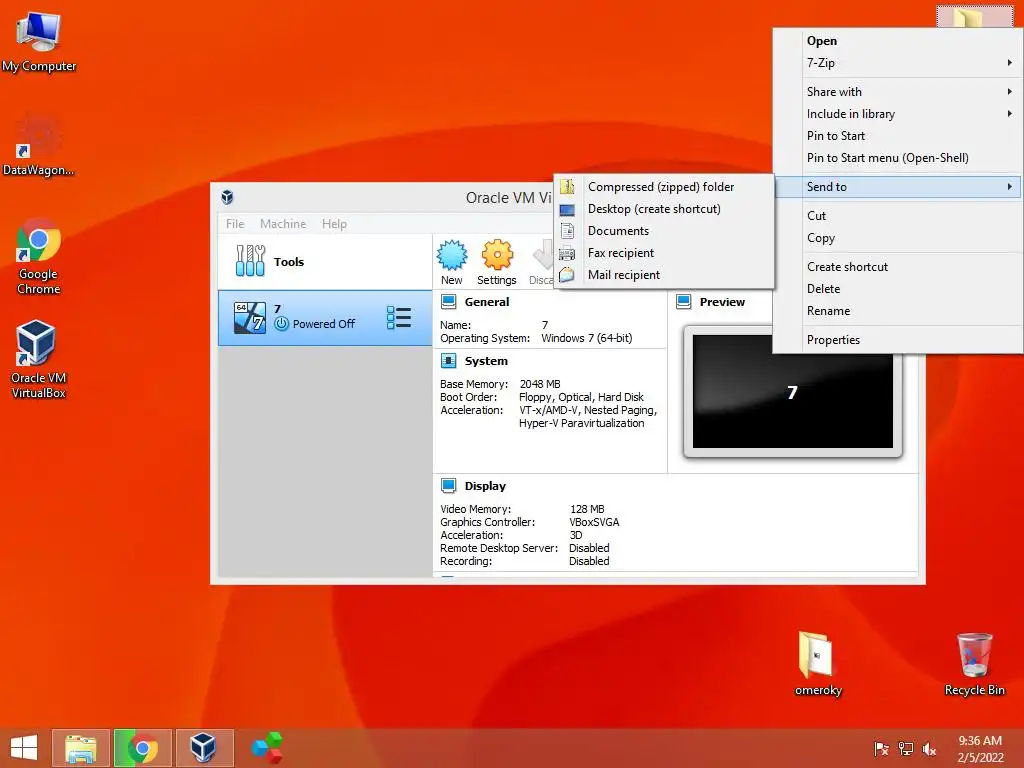Select the omeroky folder on desktop
1024x768 pixels.
pyautogui.click(x=818, y=664)
